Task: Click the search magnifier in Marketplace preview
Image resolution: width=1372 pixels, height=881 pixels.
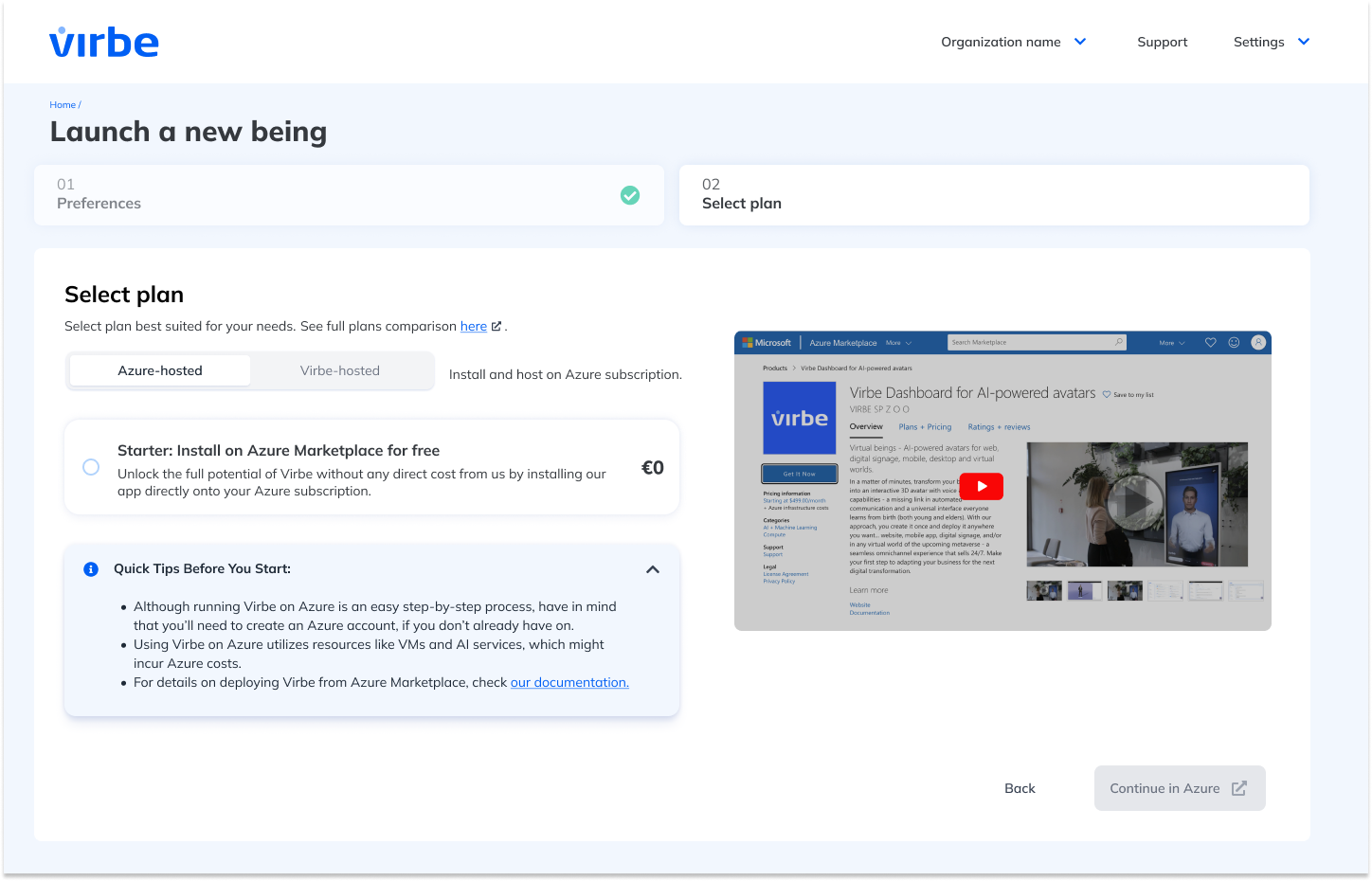Action: point(1118,342)
